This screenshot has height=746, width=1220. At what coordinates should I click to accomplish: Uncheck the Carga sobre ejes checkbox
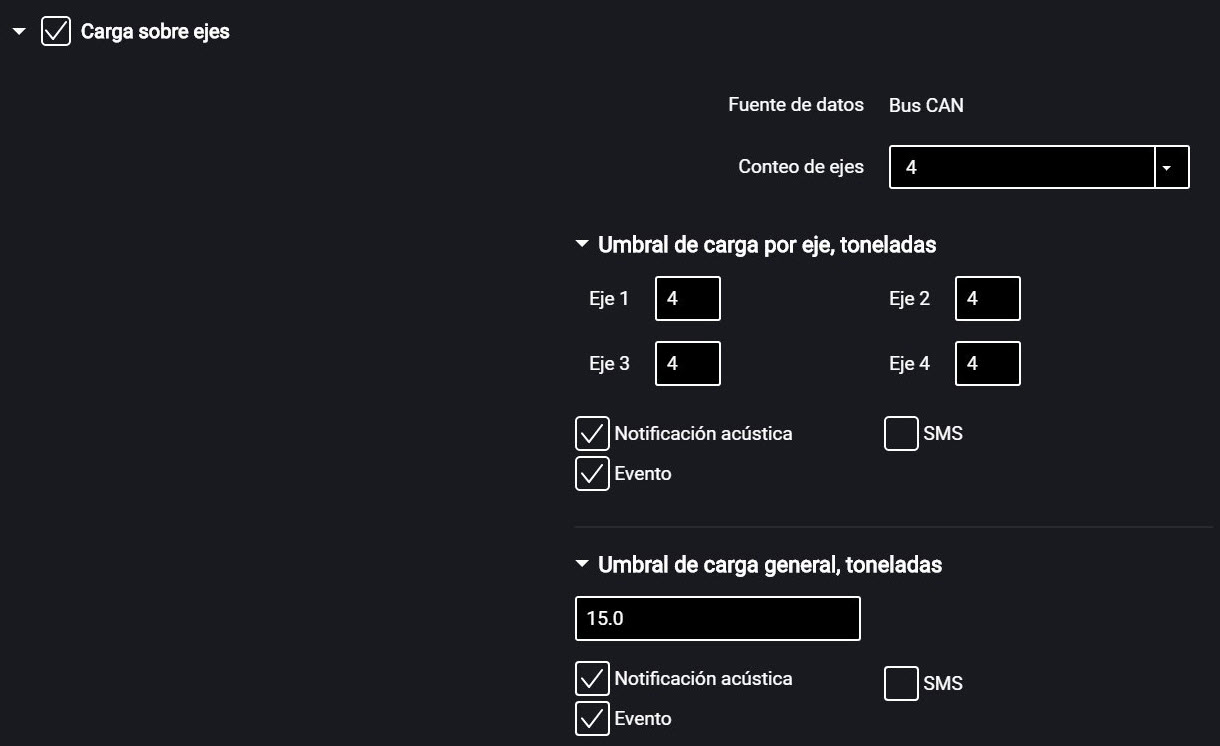(x=56, y=31)
